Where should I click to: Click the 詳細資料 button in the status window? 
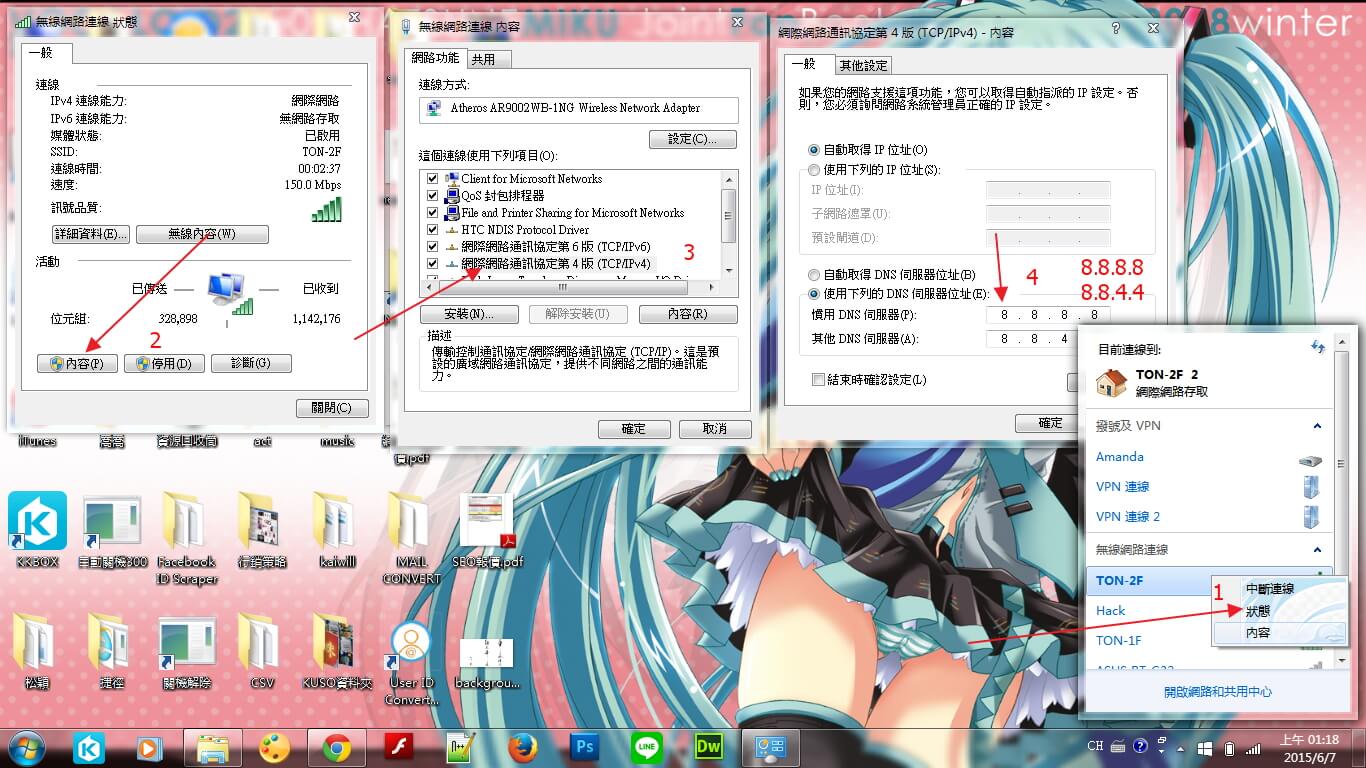pos(90,234)
